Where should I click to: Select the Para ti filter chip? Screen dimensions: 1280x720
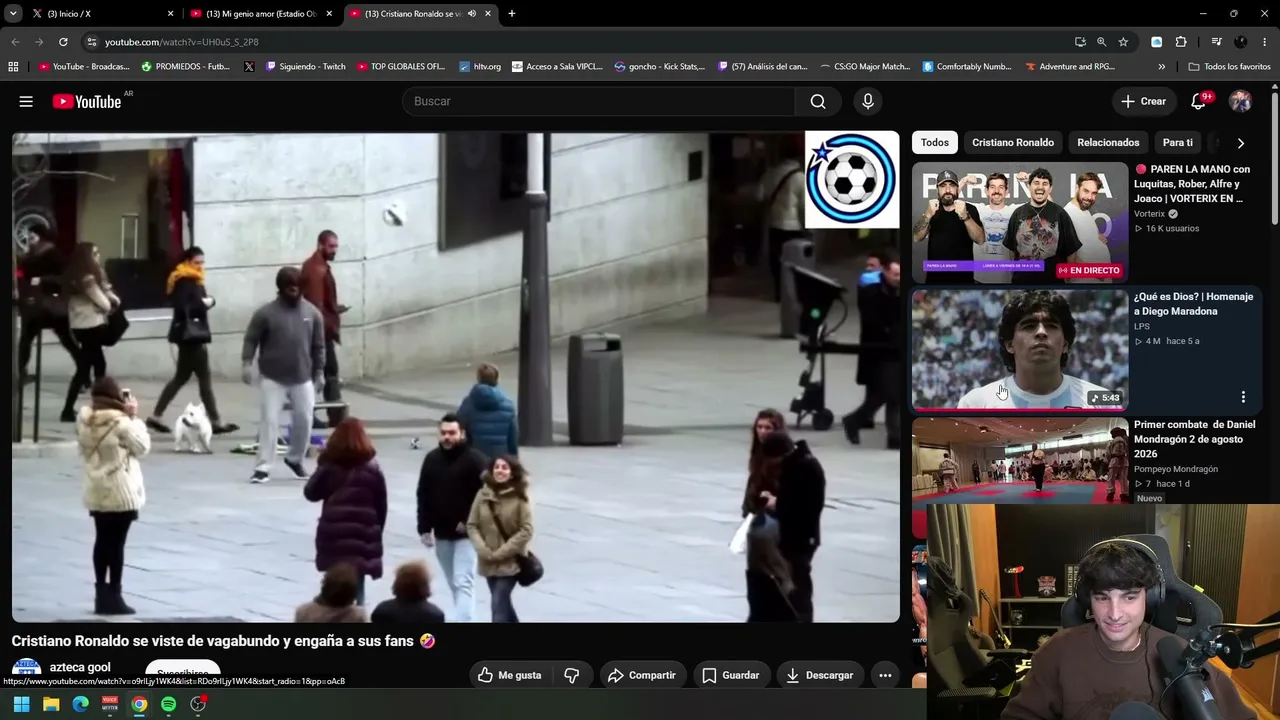pos(1178,143)
